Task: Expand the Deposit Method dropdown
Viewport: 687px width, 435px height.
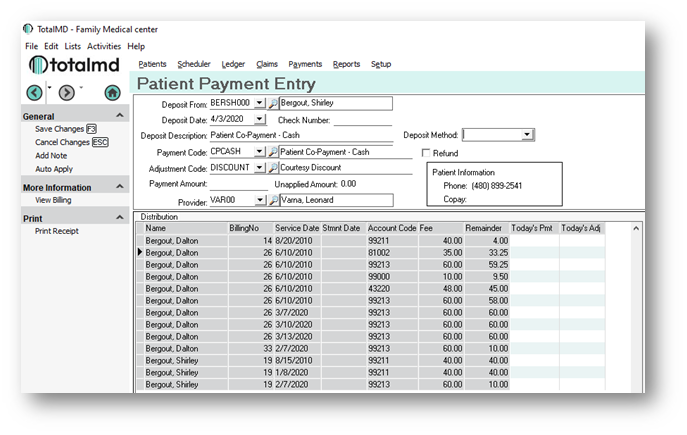Action: point(527,135)
